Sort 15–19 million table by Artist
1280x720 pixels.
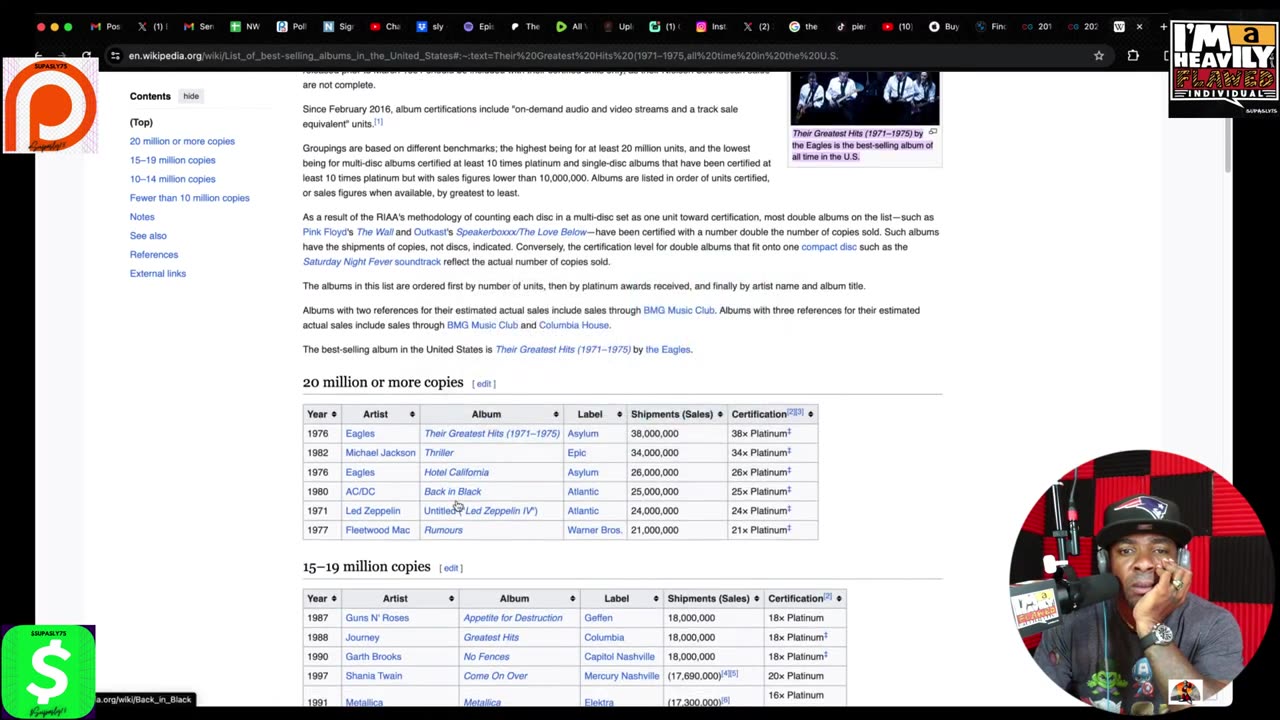(x=400, y=598)
